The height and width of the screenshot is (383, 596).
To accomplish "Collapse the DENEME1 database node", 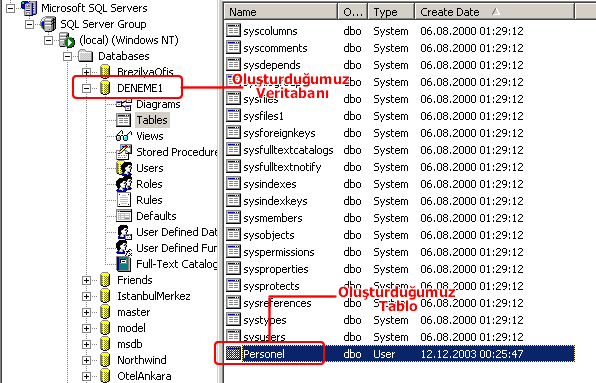I will pyautogui.click(x=86, y=88).
